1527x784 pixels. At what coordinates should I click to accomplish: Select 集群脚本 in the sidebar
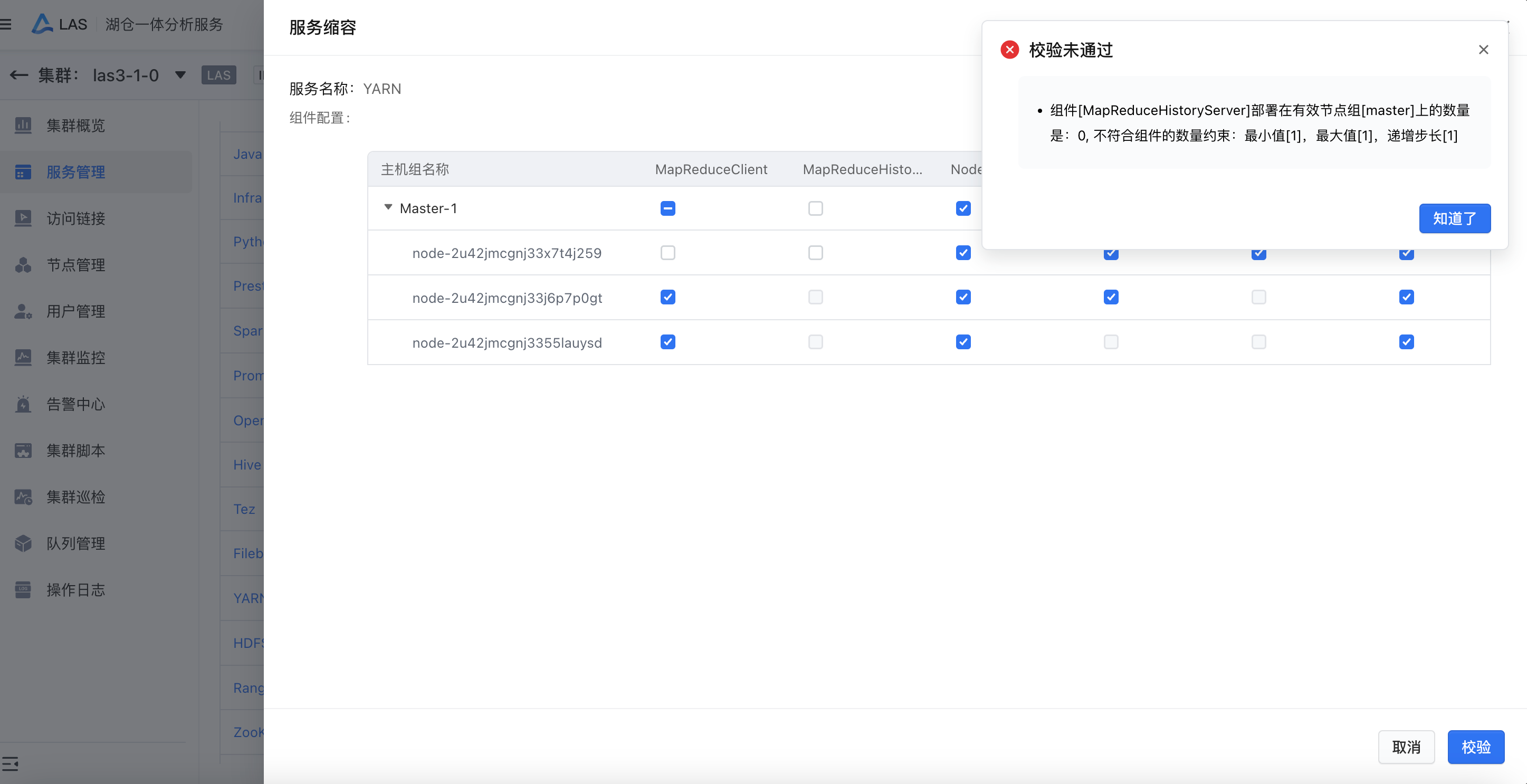click(76, 451)
